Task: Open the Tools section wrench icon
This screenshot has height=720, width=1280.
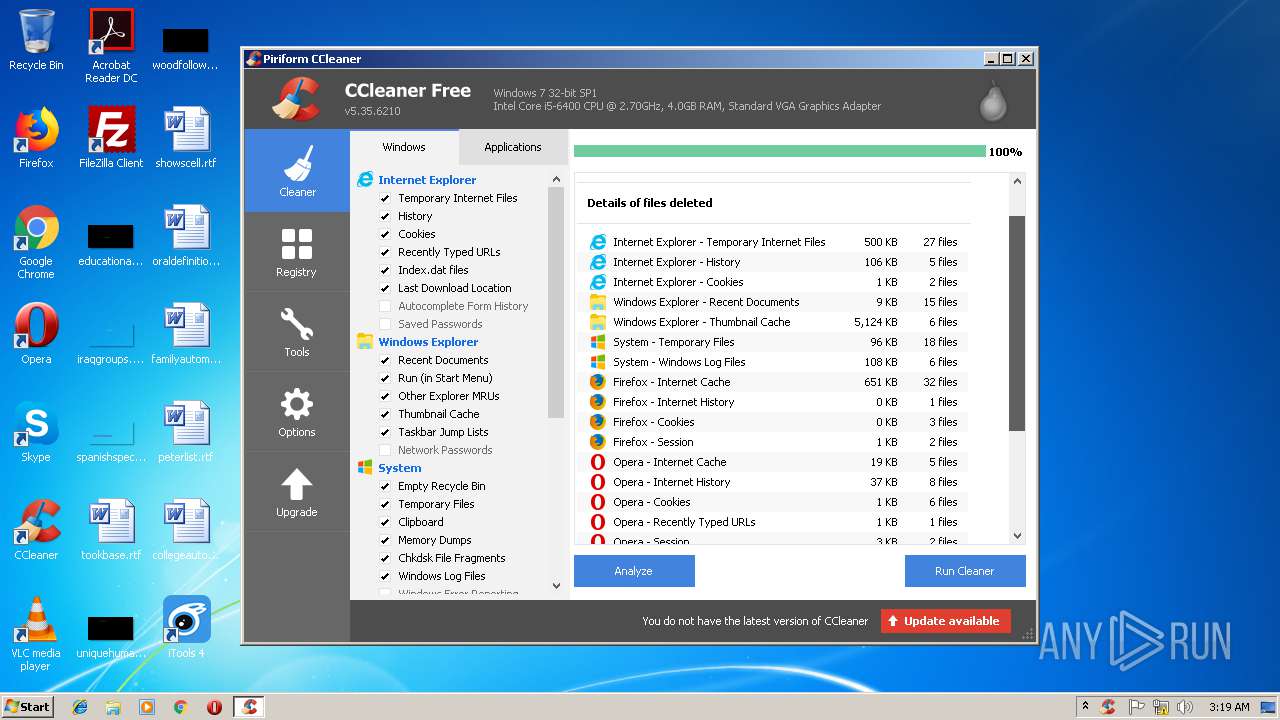Action: coord(297,325)
